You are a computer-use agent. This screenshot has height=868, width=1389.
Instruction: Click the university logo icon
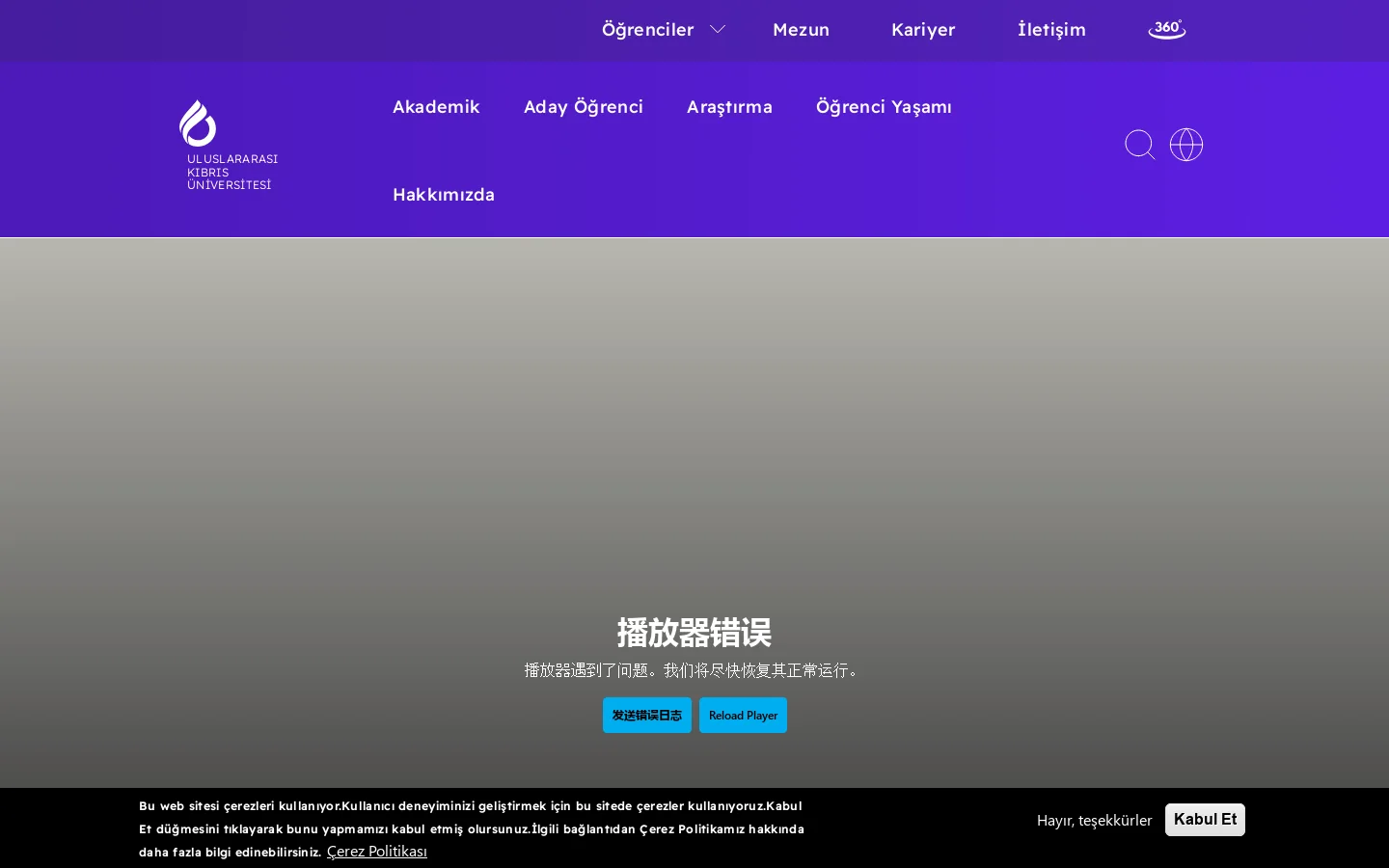tap(198, 123)
